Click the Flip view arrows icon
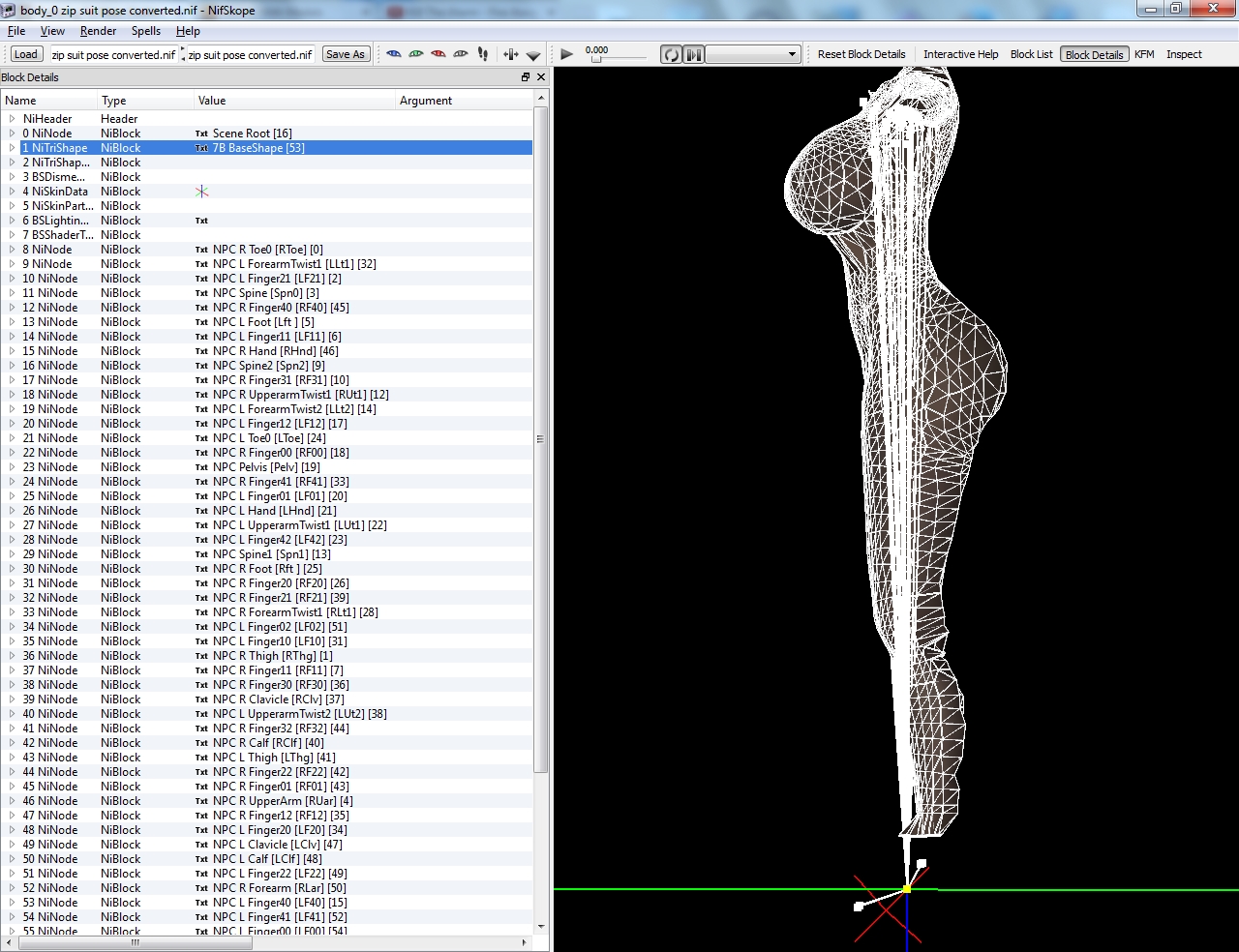This screenshot has width=1239, height=952. tap(510, 54)
